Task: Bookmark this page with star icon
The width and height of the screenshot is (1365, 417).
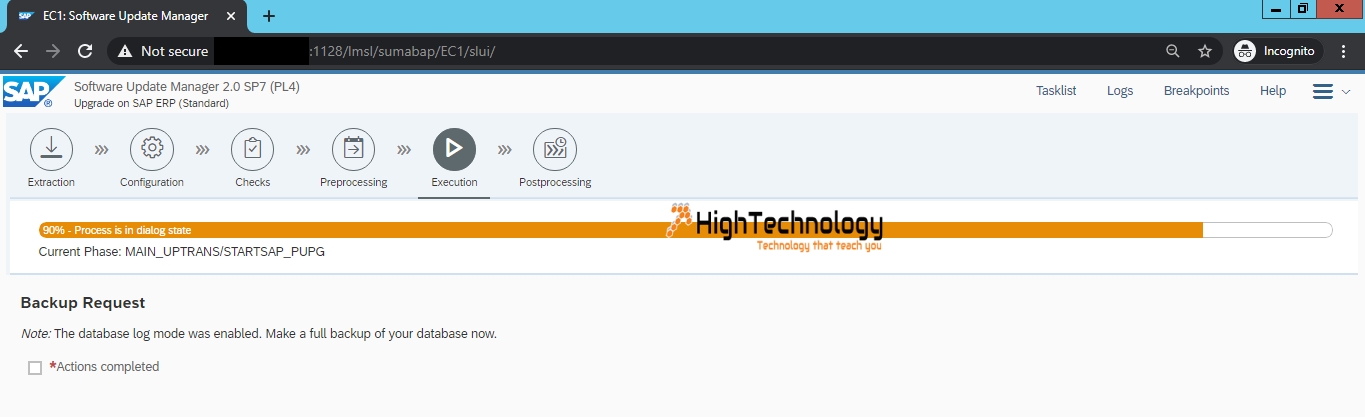Action: [x=1205, y=51]
